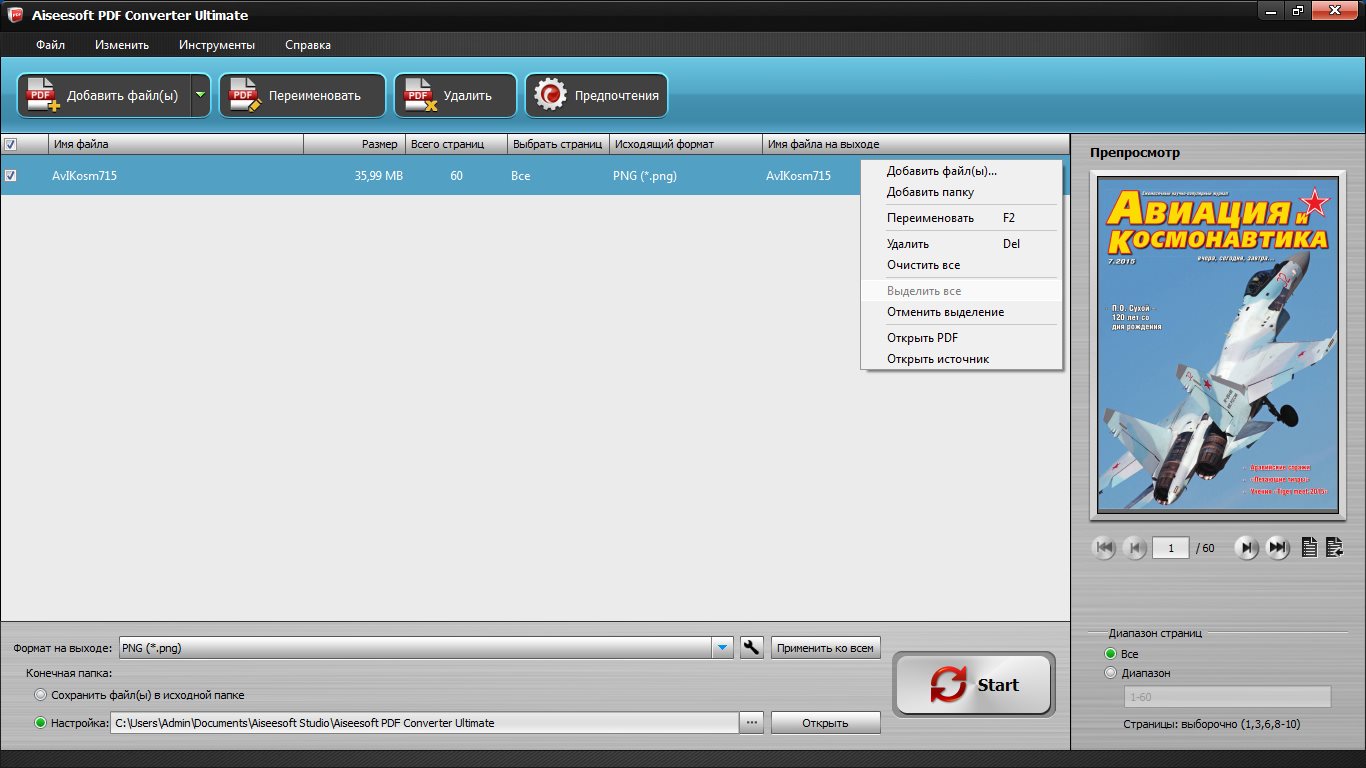Open the Инструменты menu

[217, 45]
